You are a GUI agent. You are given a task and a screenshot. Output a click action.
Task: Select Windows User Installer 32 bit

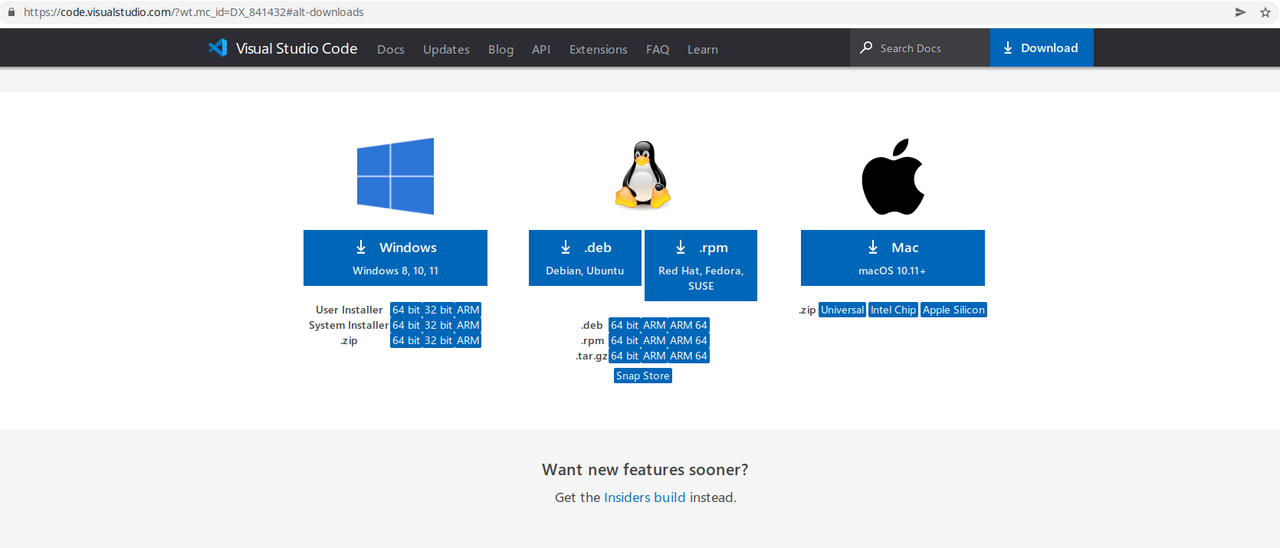pos(438,310)
